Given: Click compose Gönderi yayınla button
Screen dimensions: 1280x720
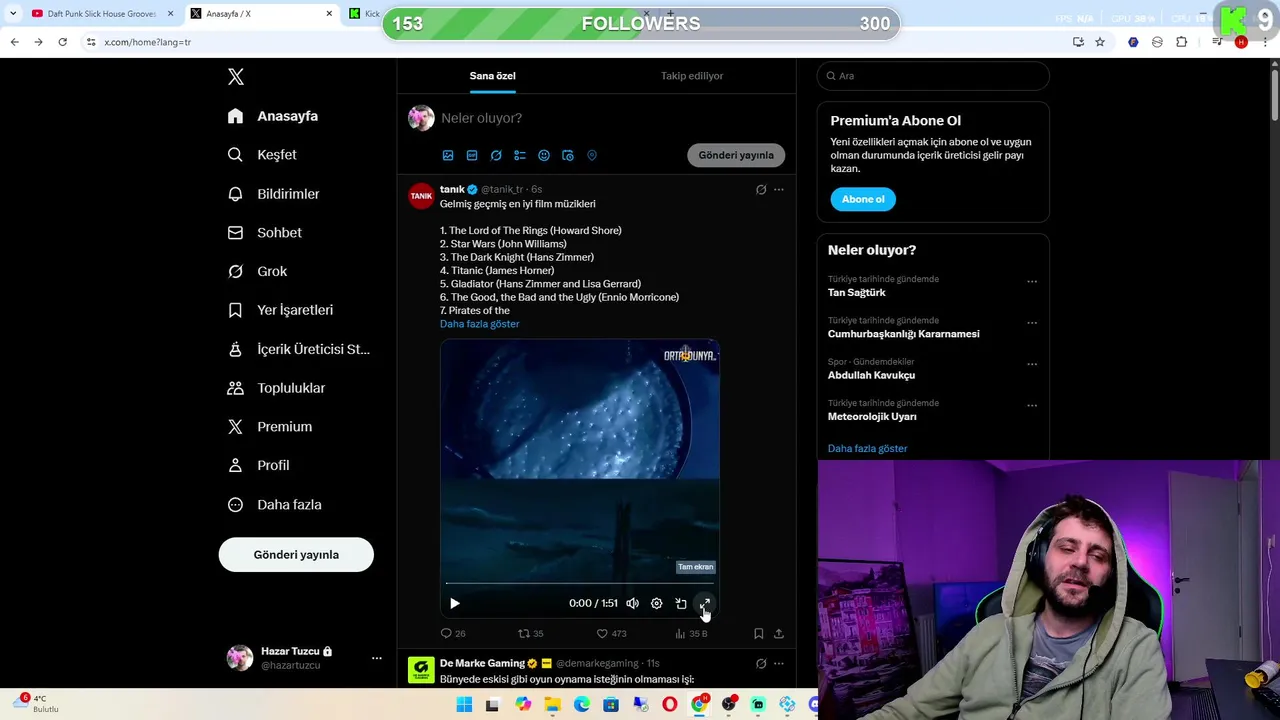Looking at the screenshot, I should coord(736,155).
